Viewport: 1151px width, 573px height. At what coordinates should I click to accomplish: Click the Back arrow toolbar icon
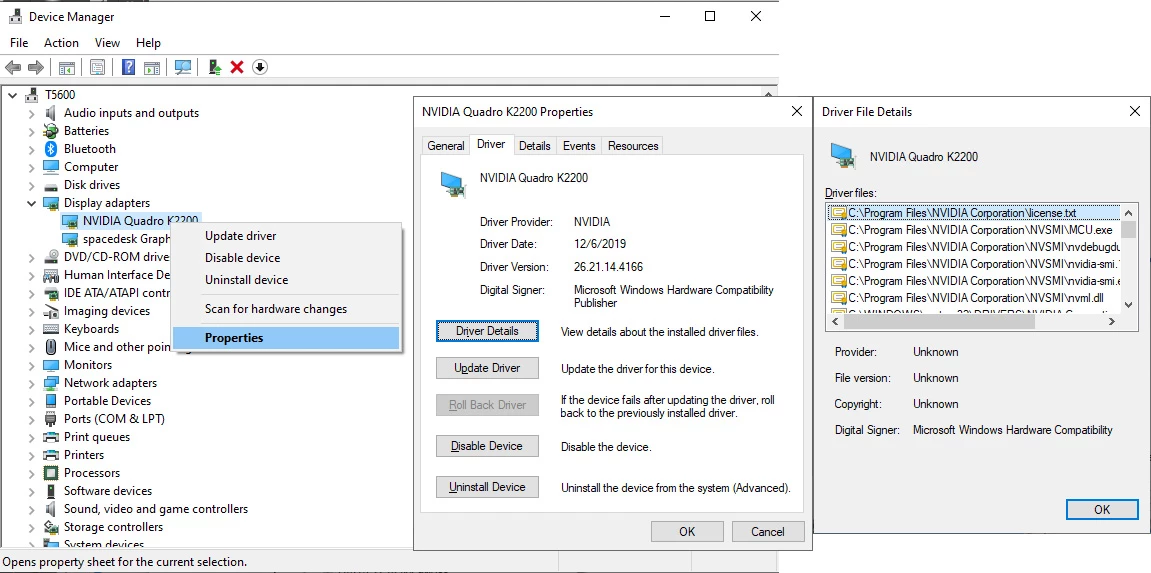[12, 67]
